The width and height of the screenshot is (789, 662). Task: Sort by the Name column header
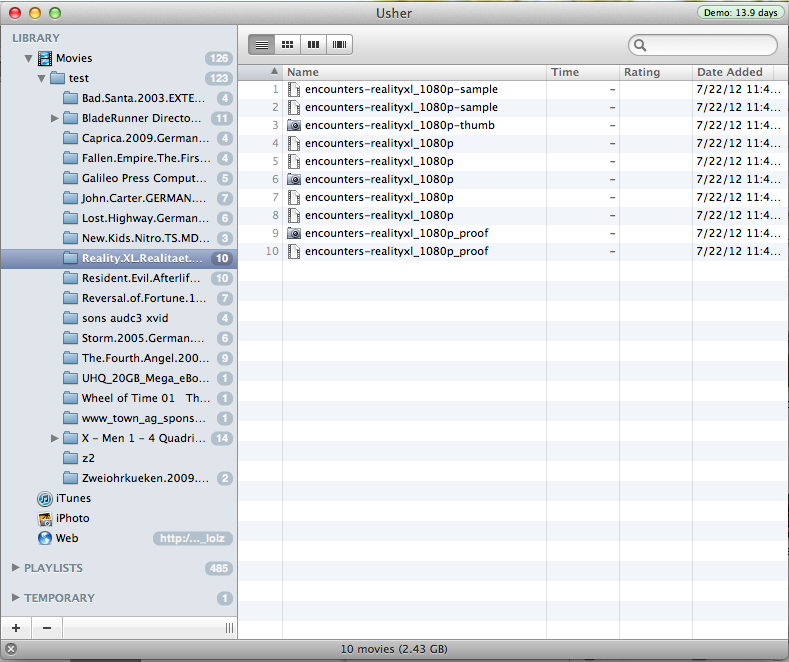pyautogui.click(x=414, y=72)
